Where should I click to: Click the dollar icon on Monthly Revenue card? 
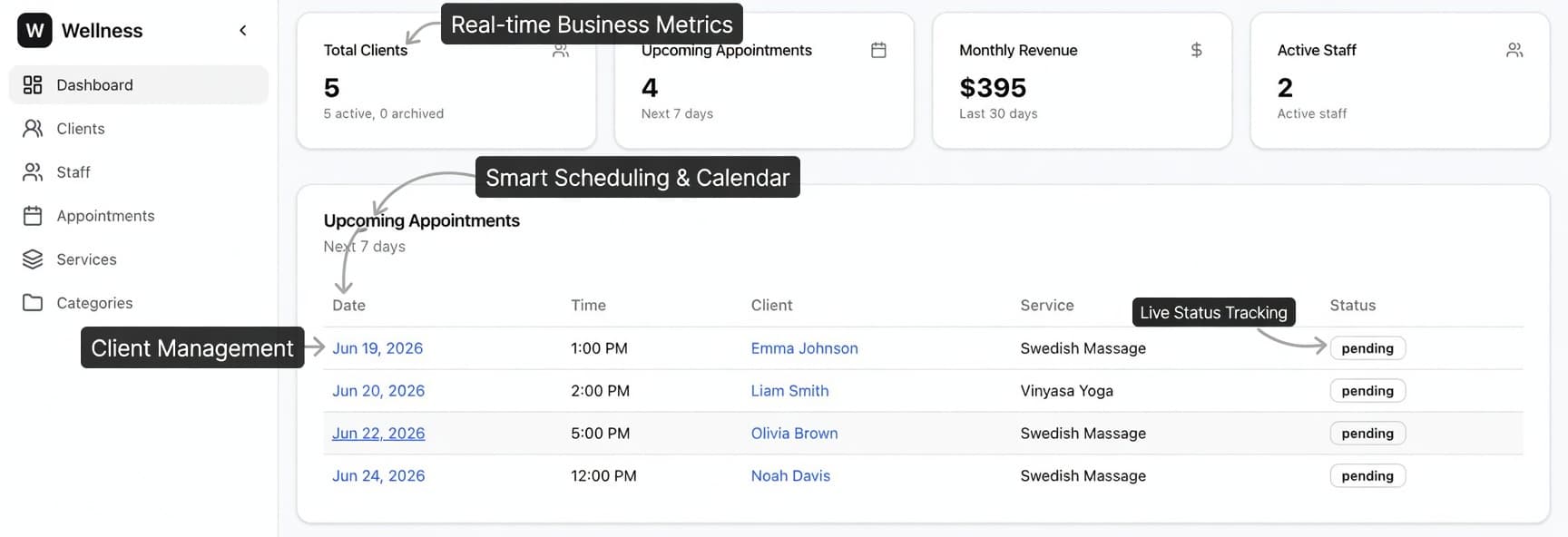click(1196, 50)
